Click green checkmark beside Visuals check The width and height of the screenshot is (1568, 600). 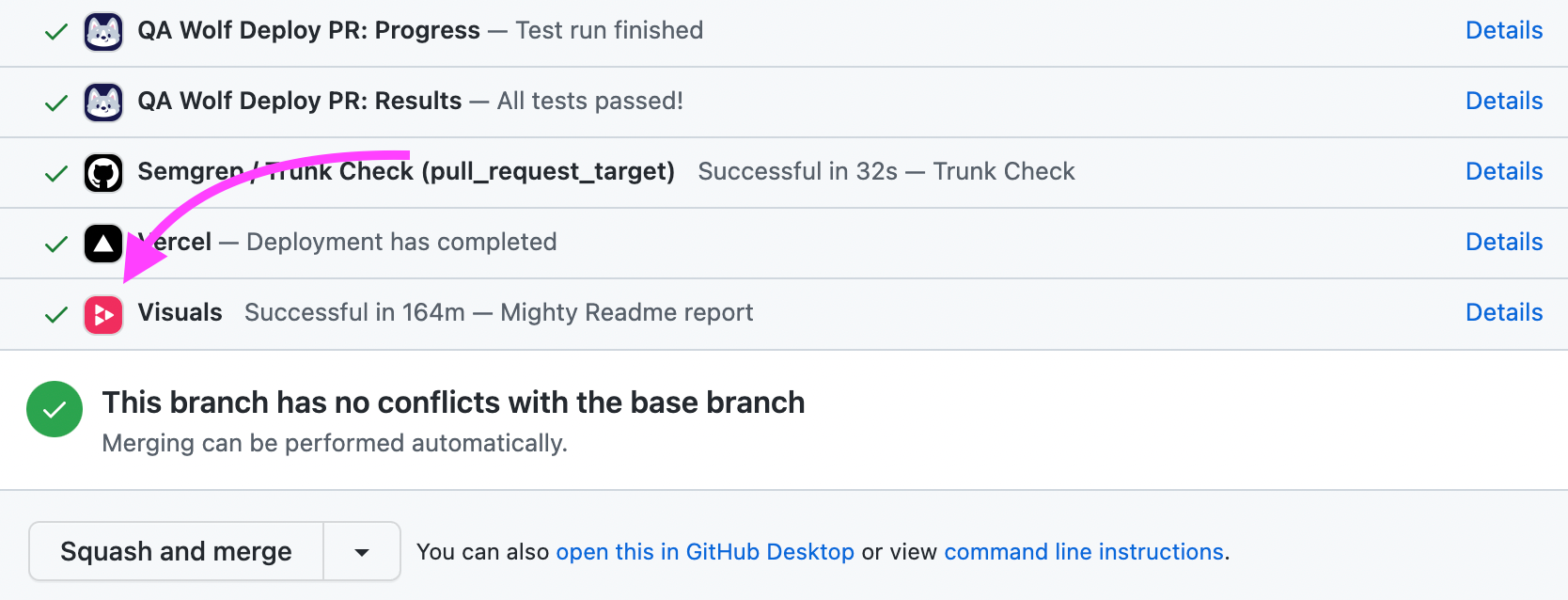click(x=56, y=314)
